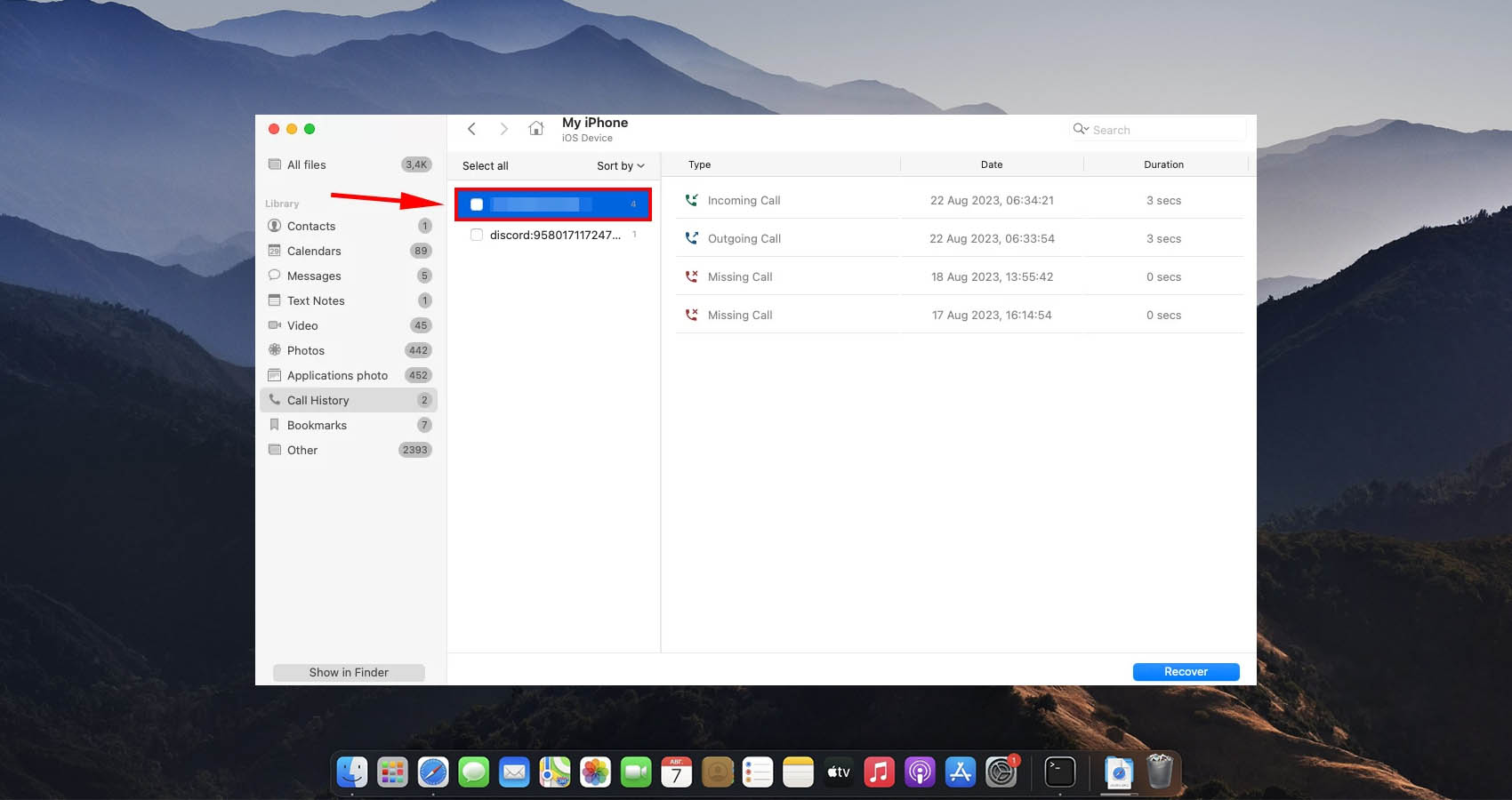The width and height of the screenshot is (1512, 800).
Task: Click the home icon in toolbar
Action: tap(535, 129)
